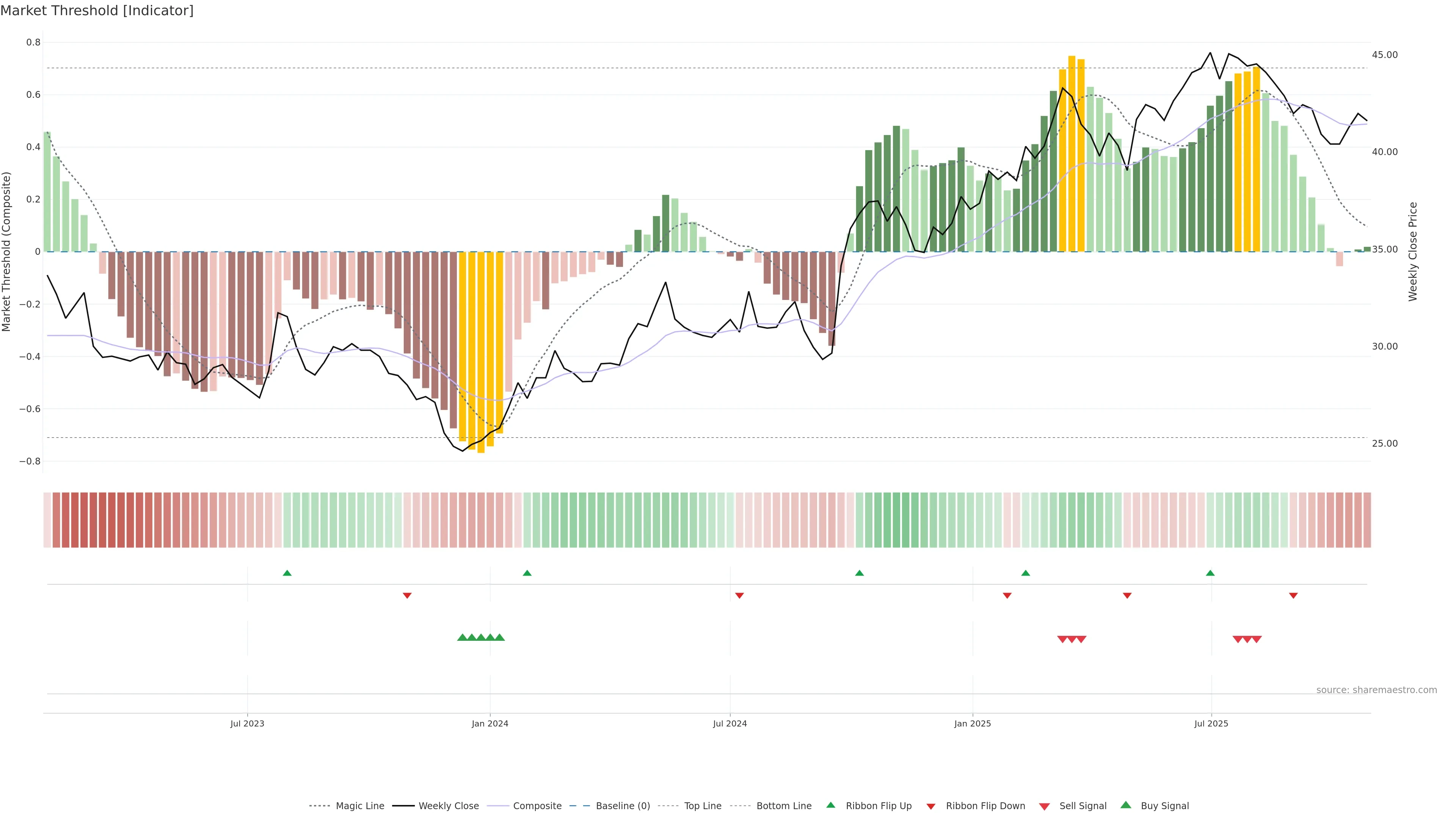The height and width of the screenshot is (819, 1456).
Task: Click the Buy Signal legend icon
Action: 1126,805
